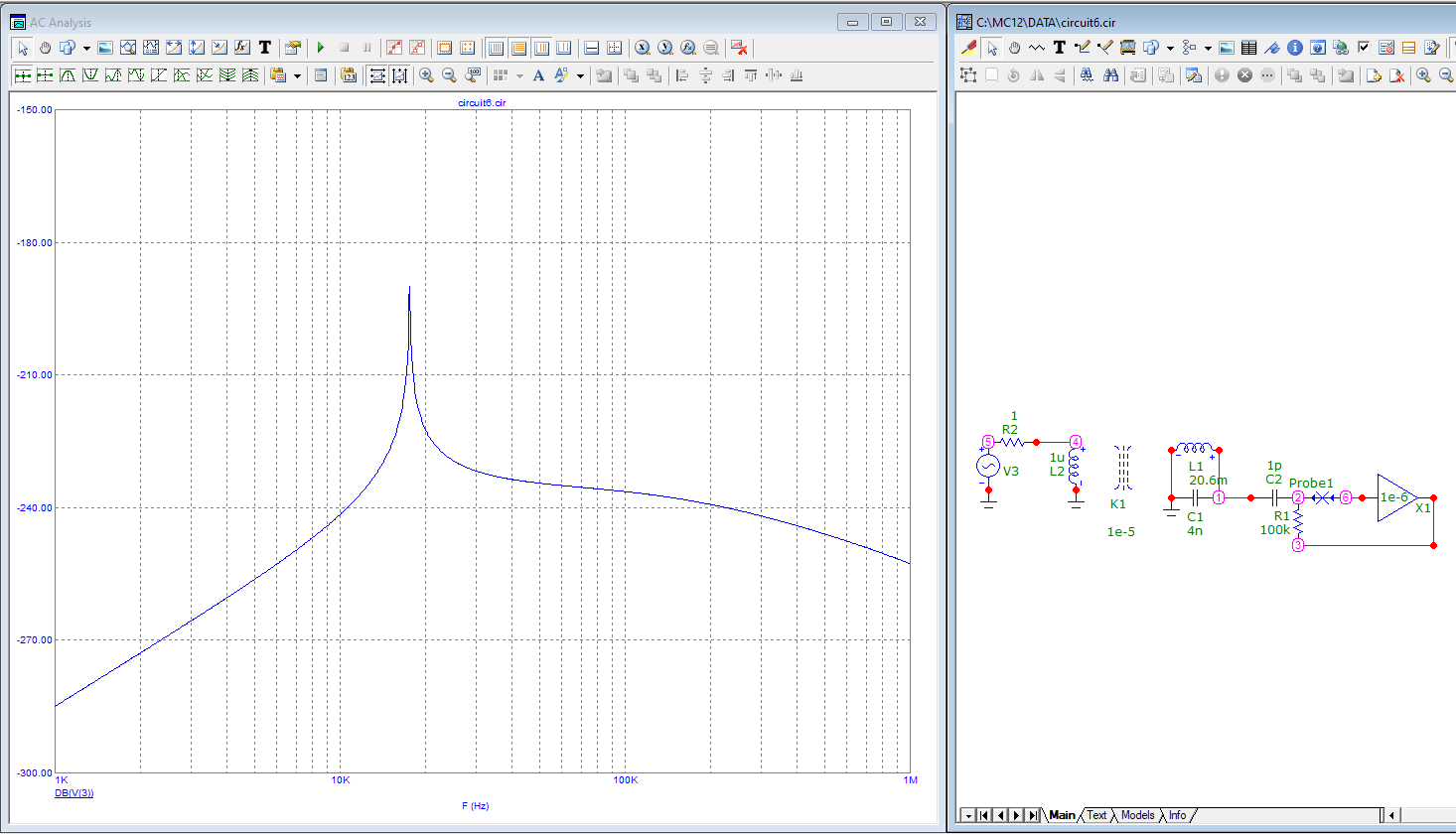Go to first page tab arrow
Viewport: 1456px width, 835px height.
984,815
